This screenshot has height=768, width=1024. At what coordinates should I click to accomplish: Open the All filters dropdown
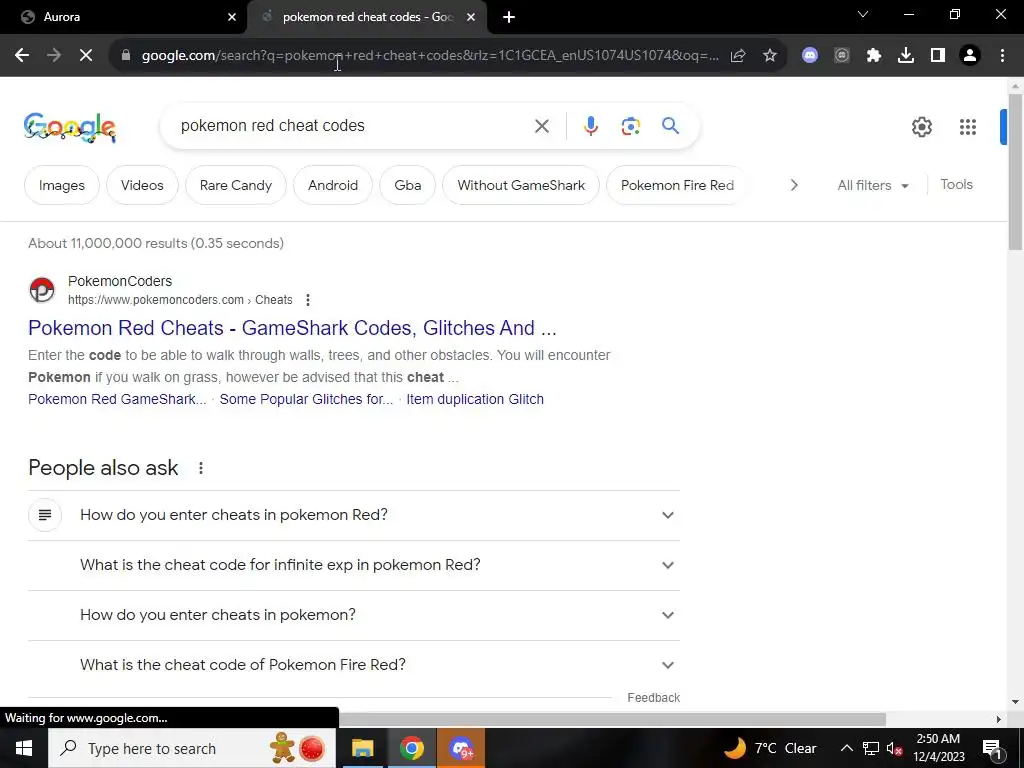(873, 185)
